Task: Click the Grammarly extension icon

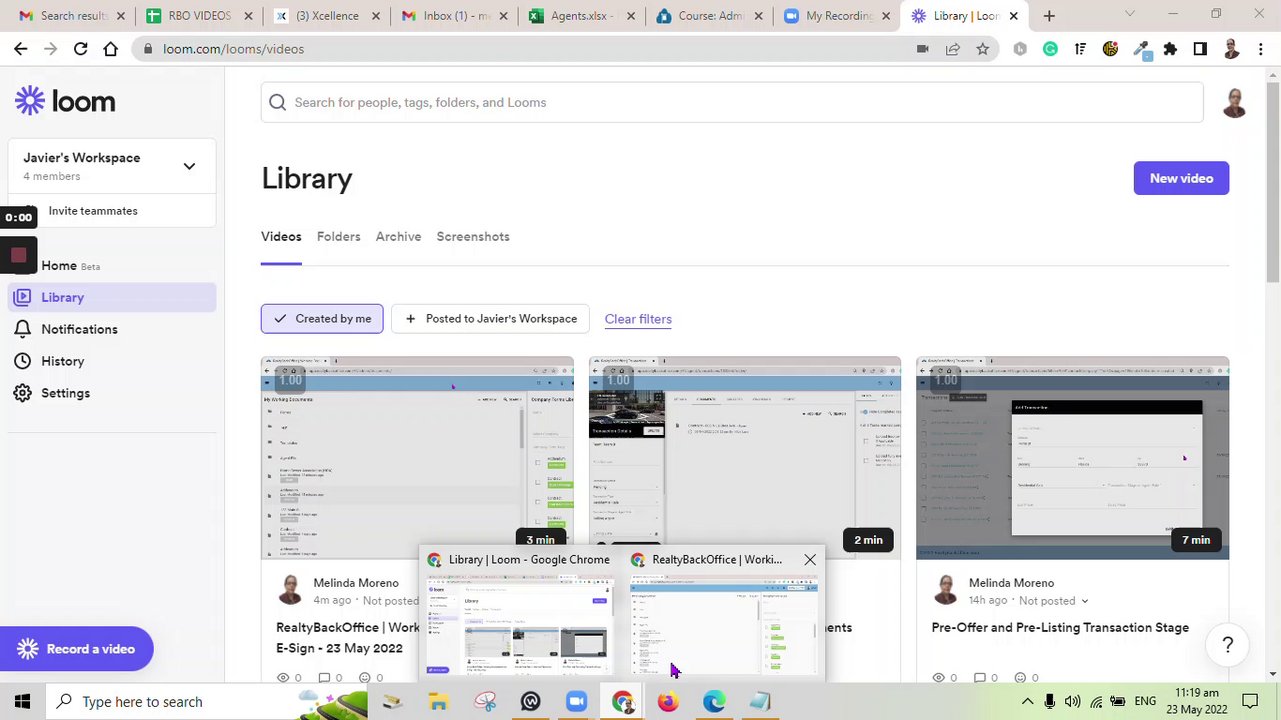Action: point(1050,49)
